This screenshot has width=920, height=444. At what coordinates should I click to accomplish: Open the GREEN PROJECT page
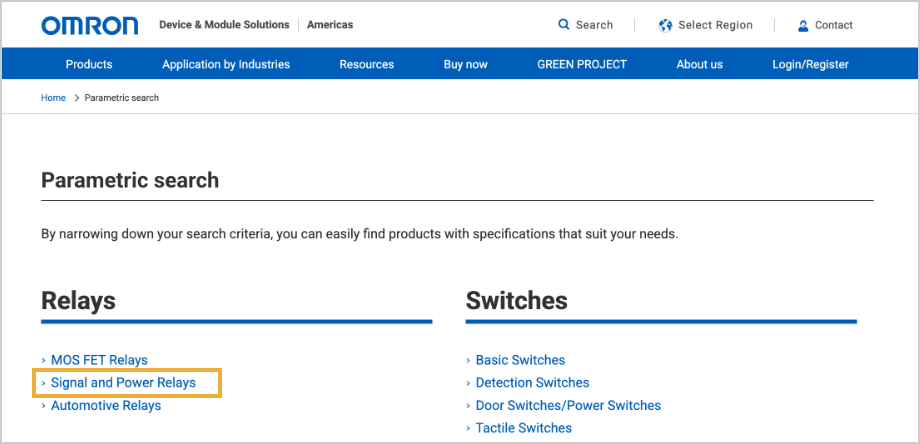coord(582,64)
